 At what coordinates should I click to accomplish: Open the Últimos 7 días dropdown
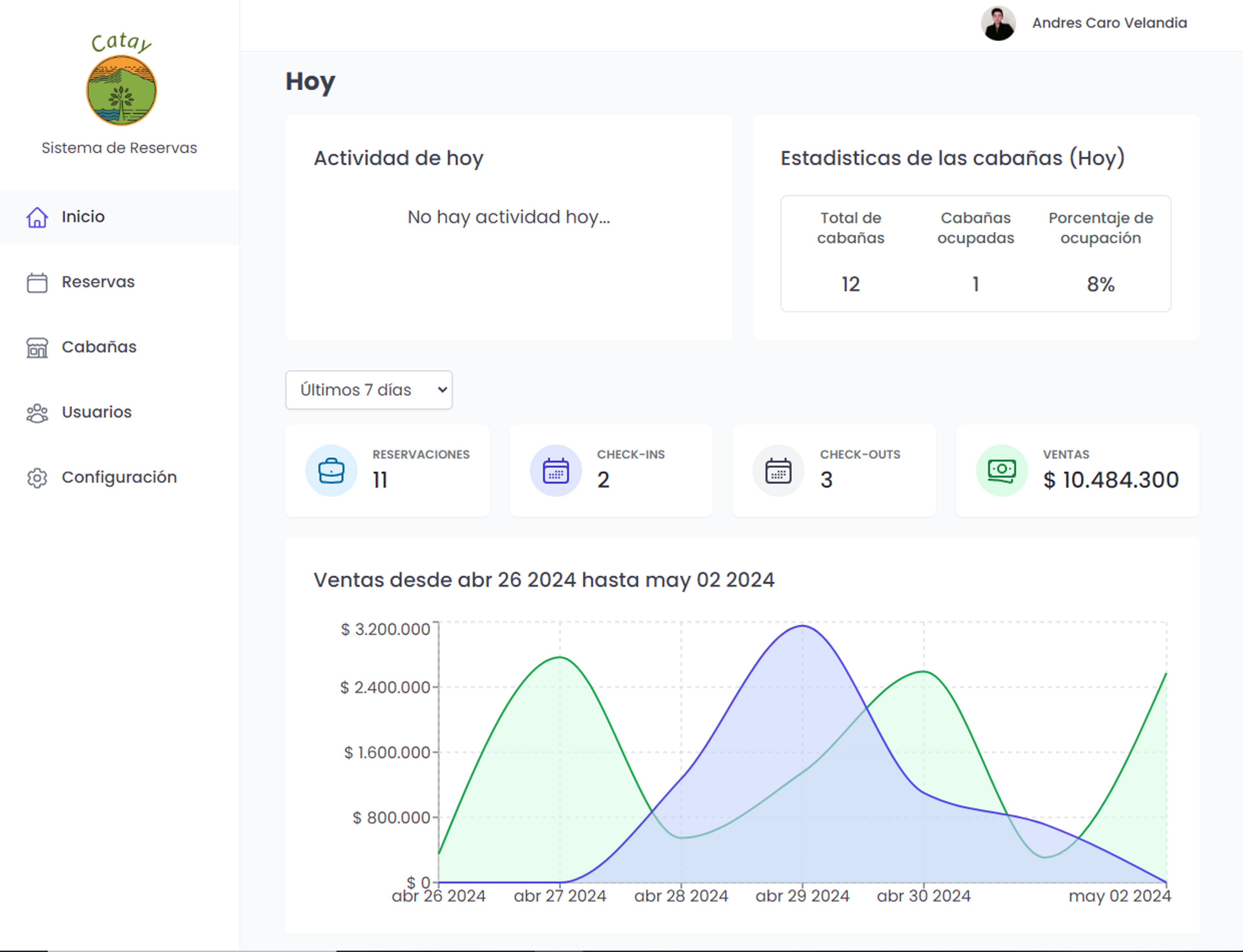point(369,390)
